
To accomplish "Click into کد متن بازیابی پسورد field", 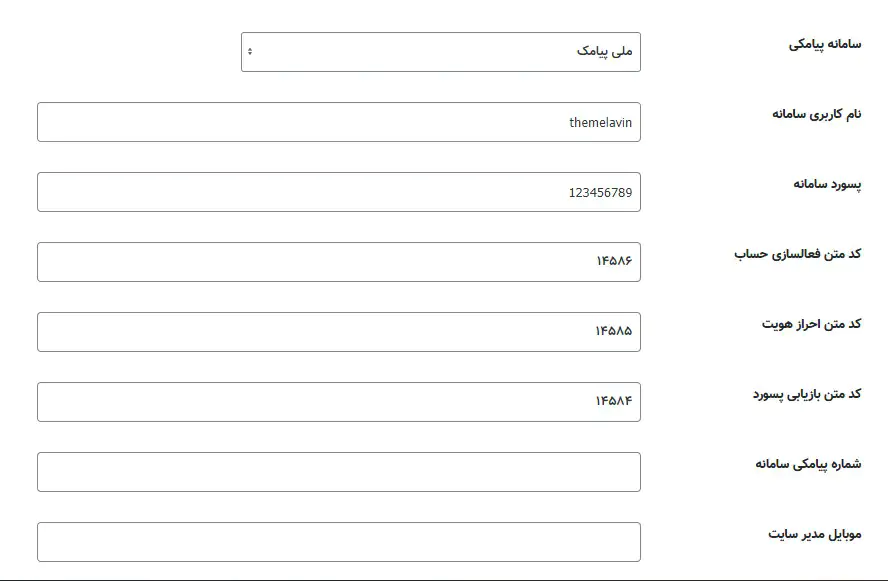I will (338, 402).
